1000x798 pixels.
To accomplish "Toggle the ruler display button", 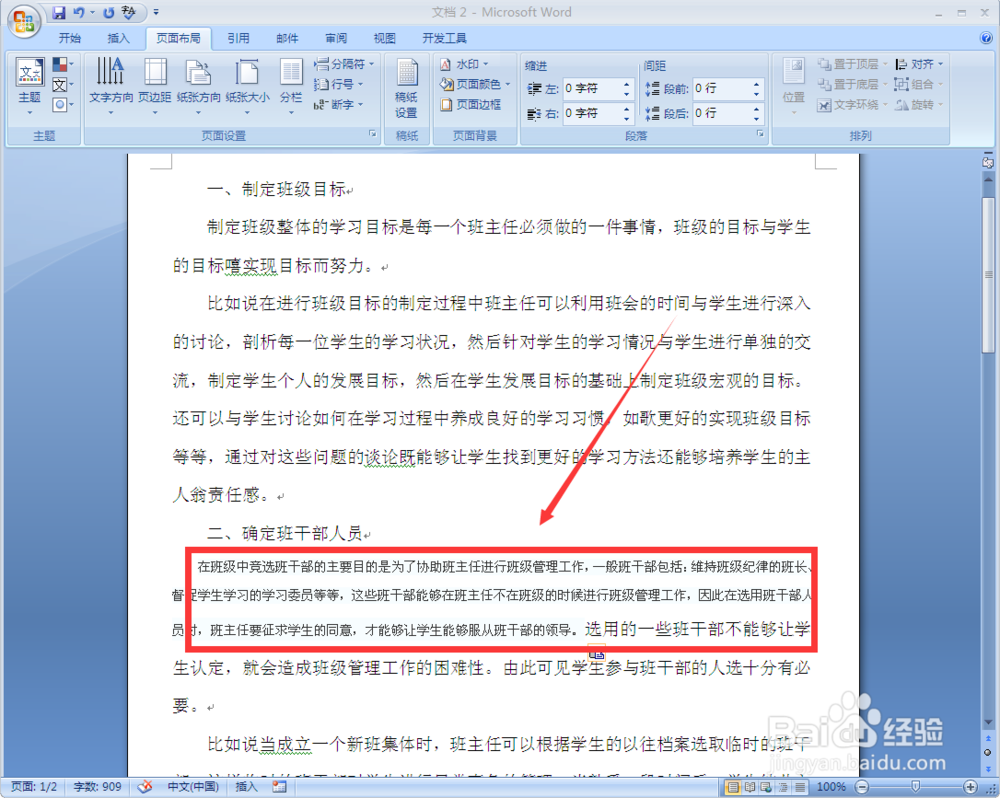I will click(988, 162).
